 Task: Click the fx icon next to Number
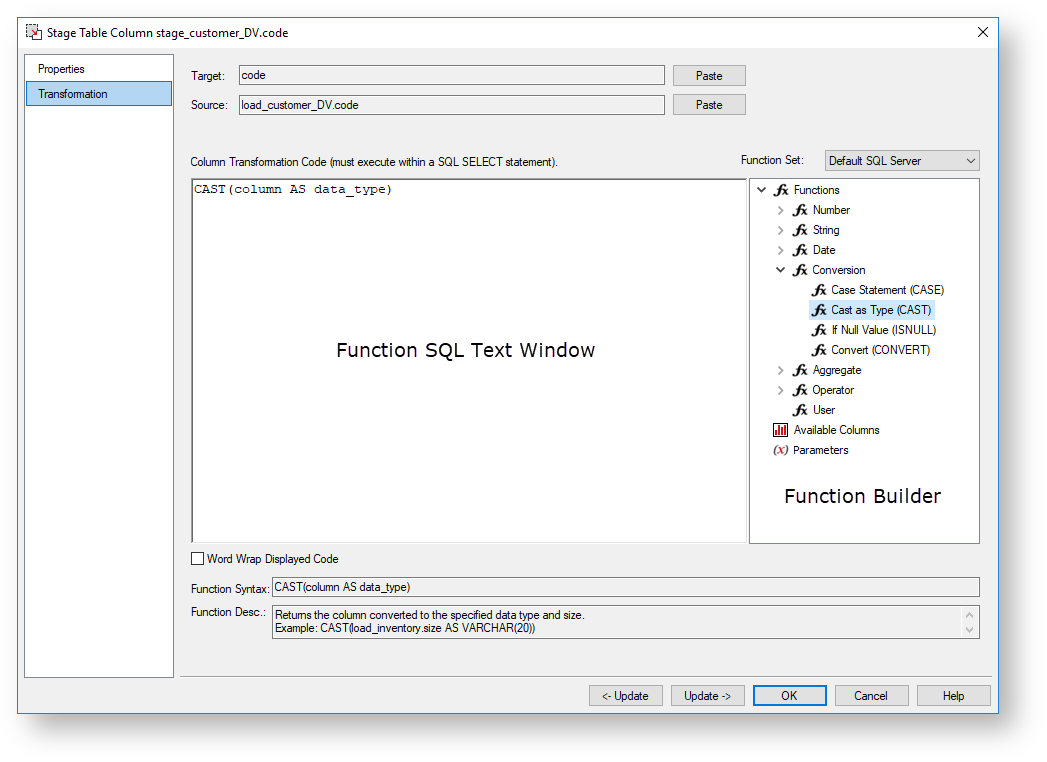pos(800,210)
